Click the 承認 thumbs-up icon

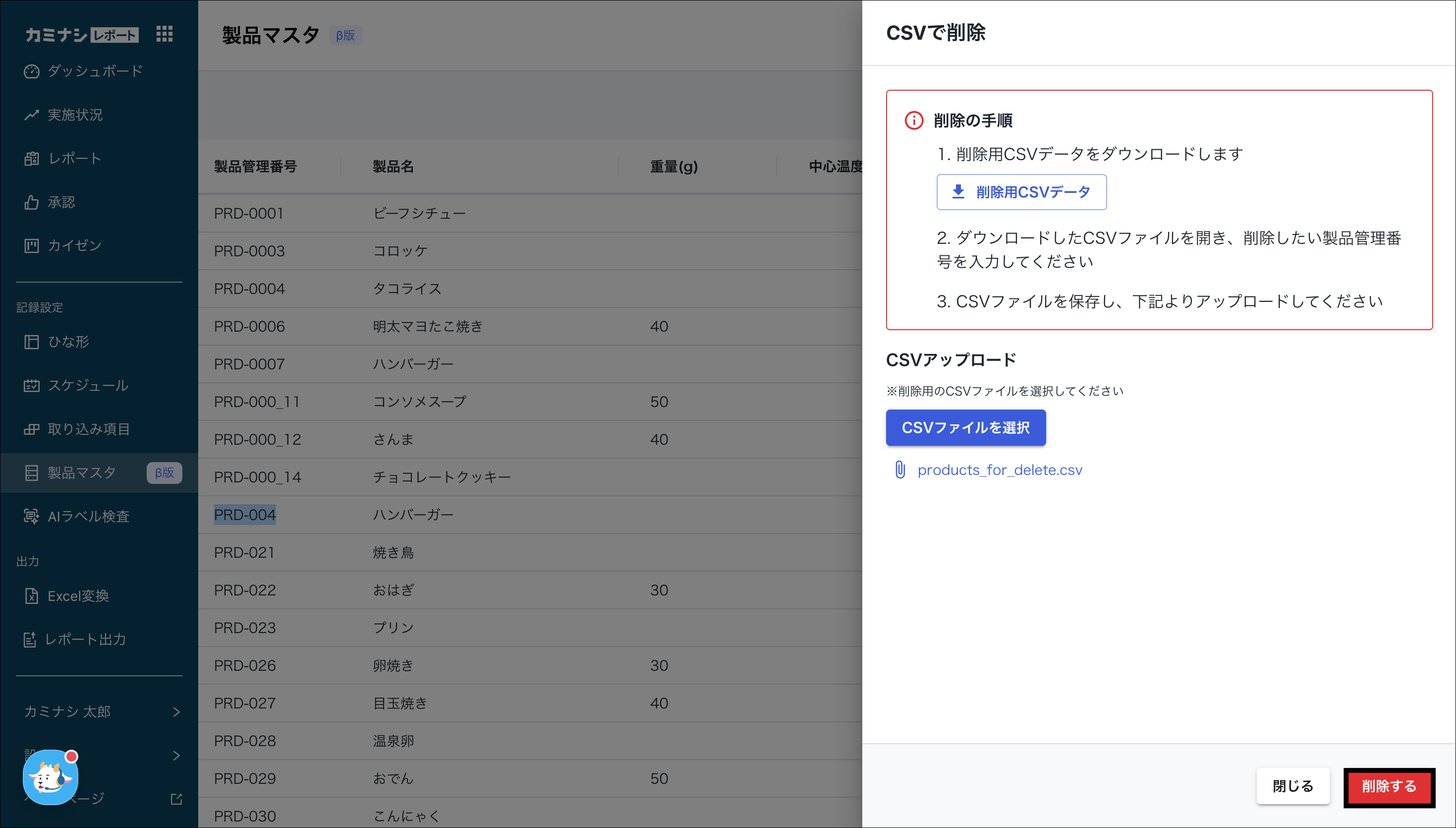pyautogui.click(x=32, y=202)
